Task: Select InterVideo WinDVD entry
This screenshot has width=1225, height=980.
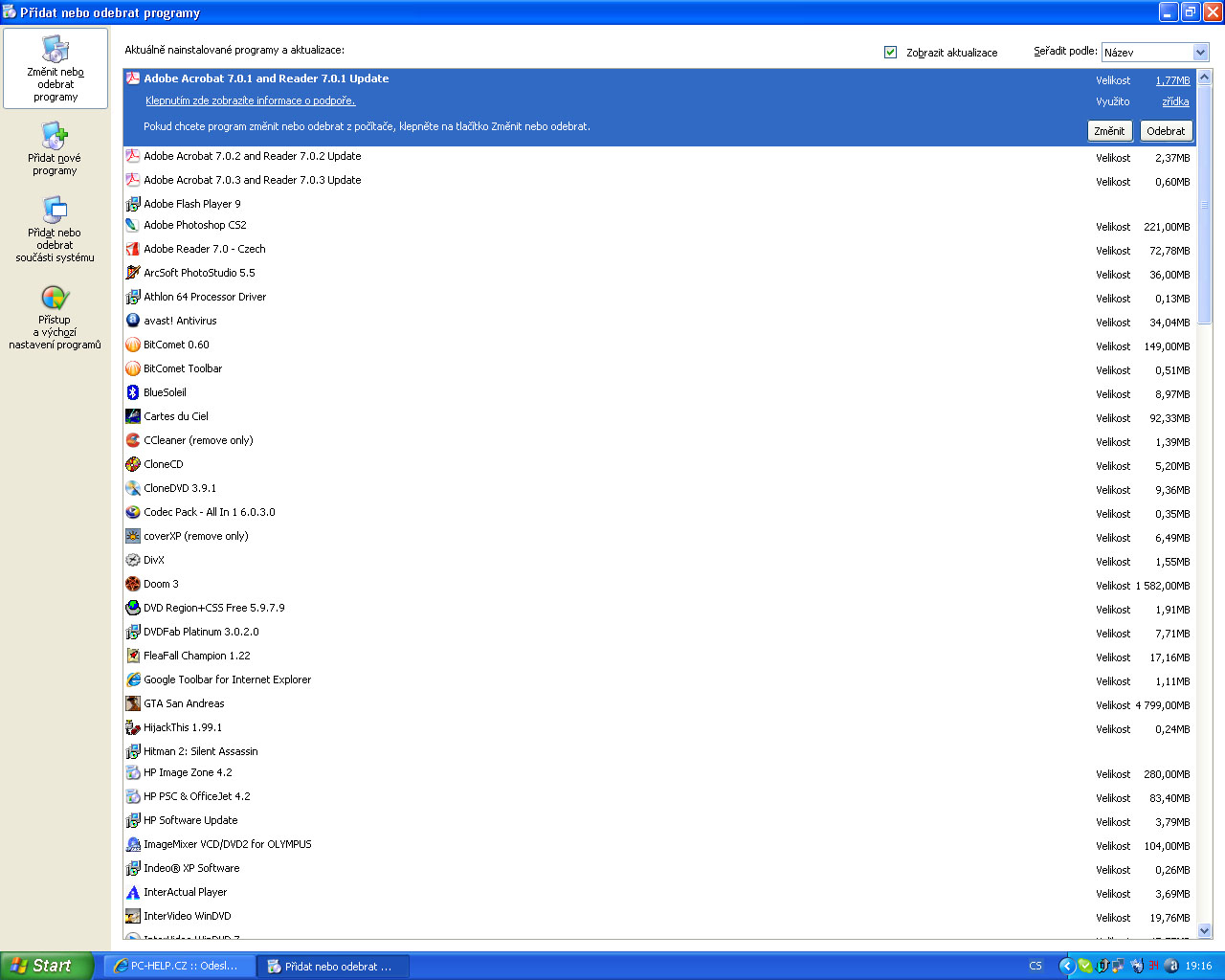Action: tap(660, 917)
